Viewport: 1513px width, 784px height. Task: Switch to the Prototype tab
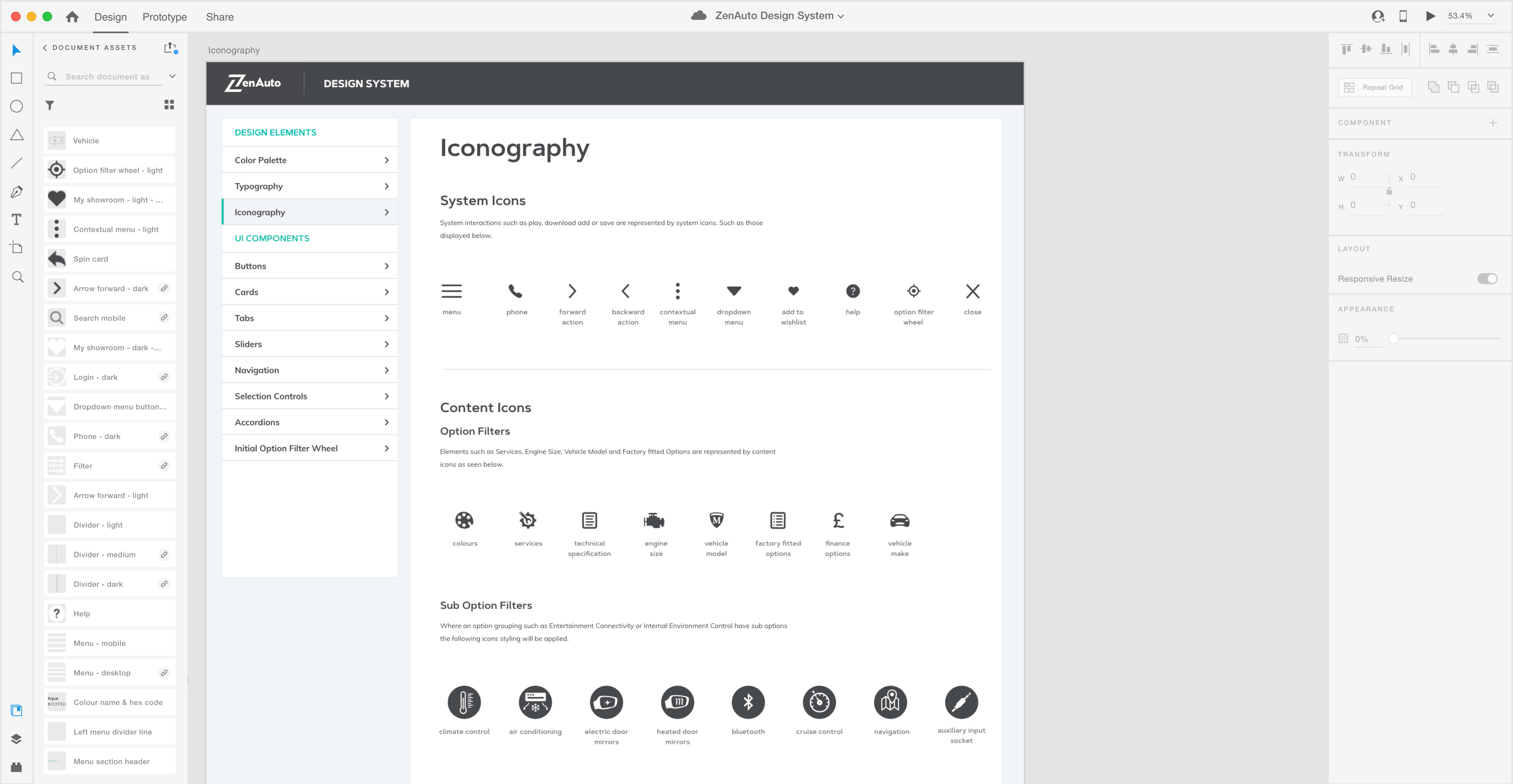click(x=165, y=17)
